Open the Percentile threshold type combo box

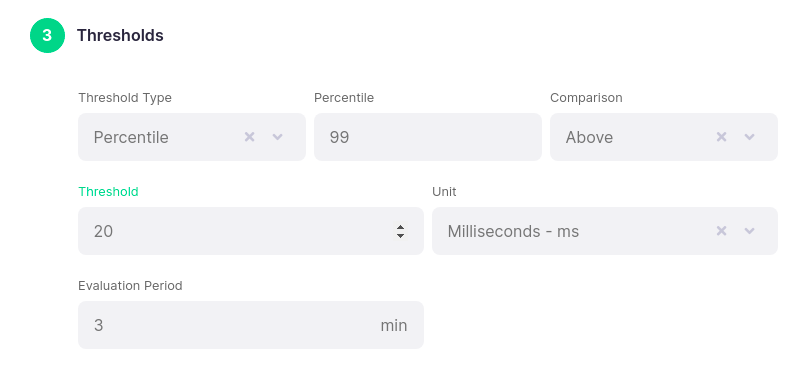tap(192, 137)
